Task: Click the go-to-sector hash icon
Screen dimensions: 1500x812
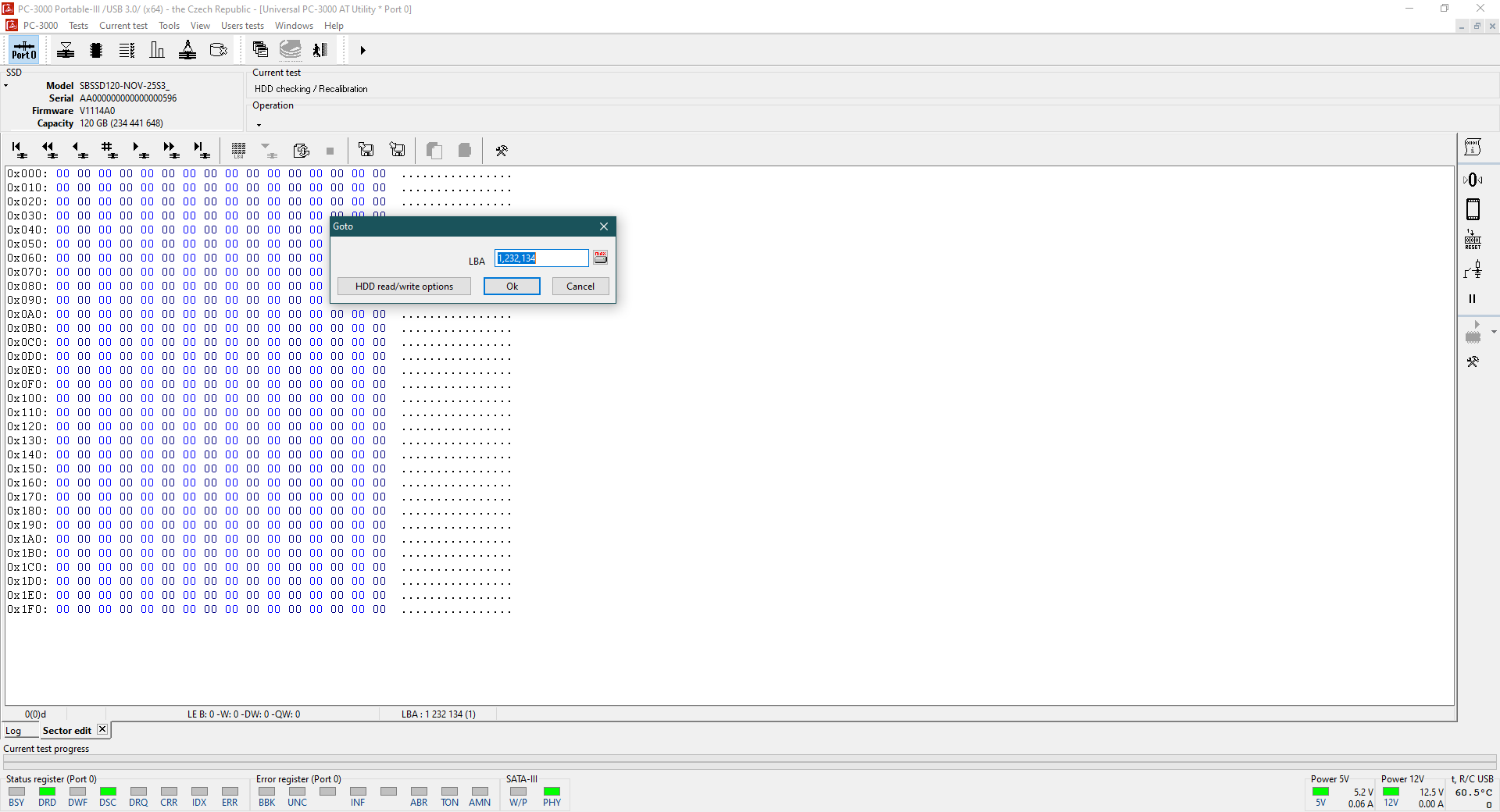Action: (x=108, y=150)
